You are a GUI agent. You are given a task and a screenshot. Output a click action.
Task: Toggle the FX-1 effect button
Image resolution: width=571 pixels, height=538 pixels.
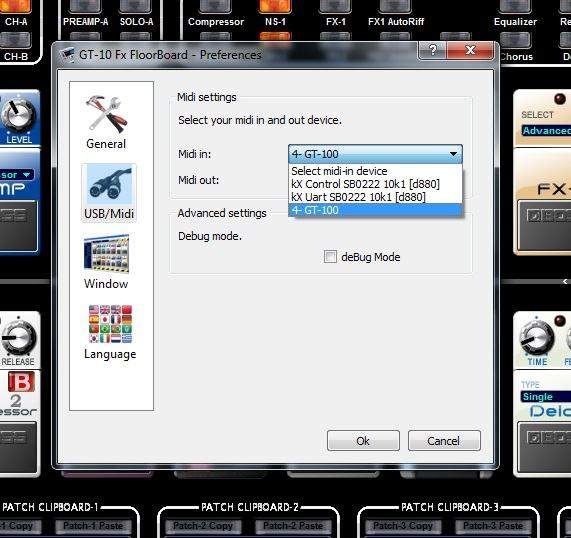click(x=335, y=6)
